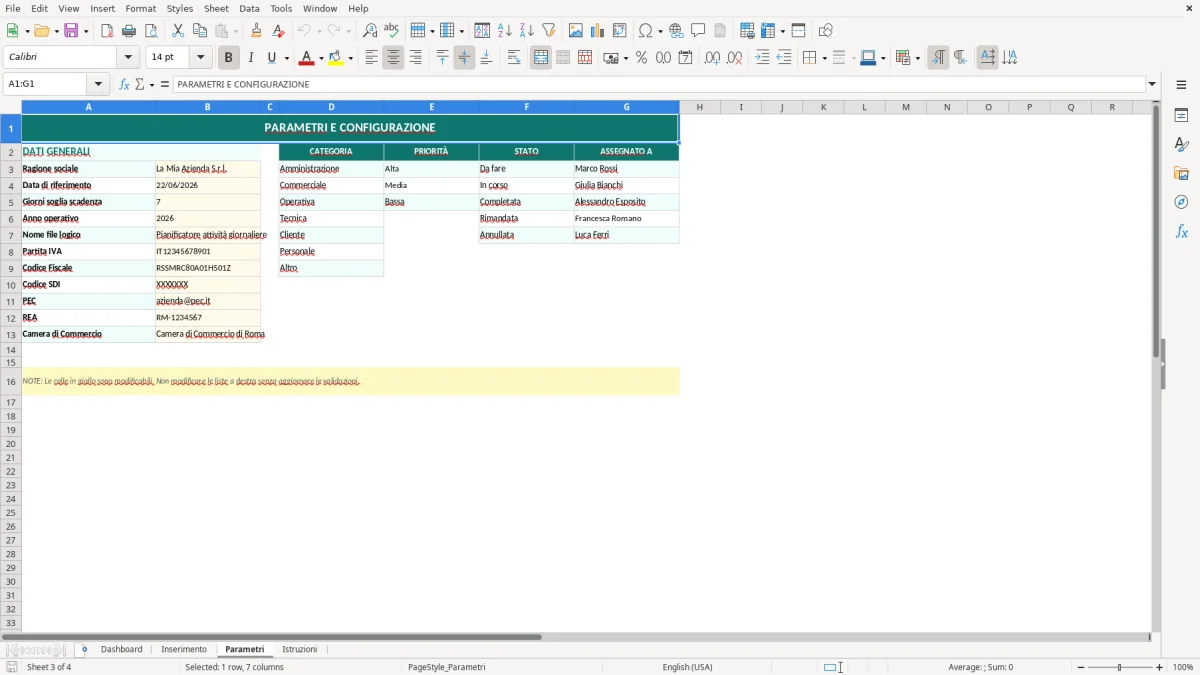Image resolution: width=1200 pixels, height=675 pixels.
Task: Format as percent
Action: 641,58
